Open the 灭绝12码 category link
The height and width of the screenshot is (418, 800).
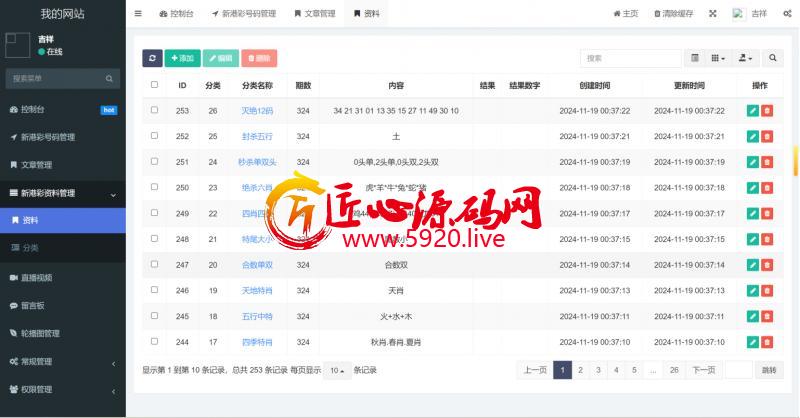coord(256,110)
